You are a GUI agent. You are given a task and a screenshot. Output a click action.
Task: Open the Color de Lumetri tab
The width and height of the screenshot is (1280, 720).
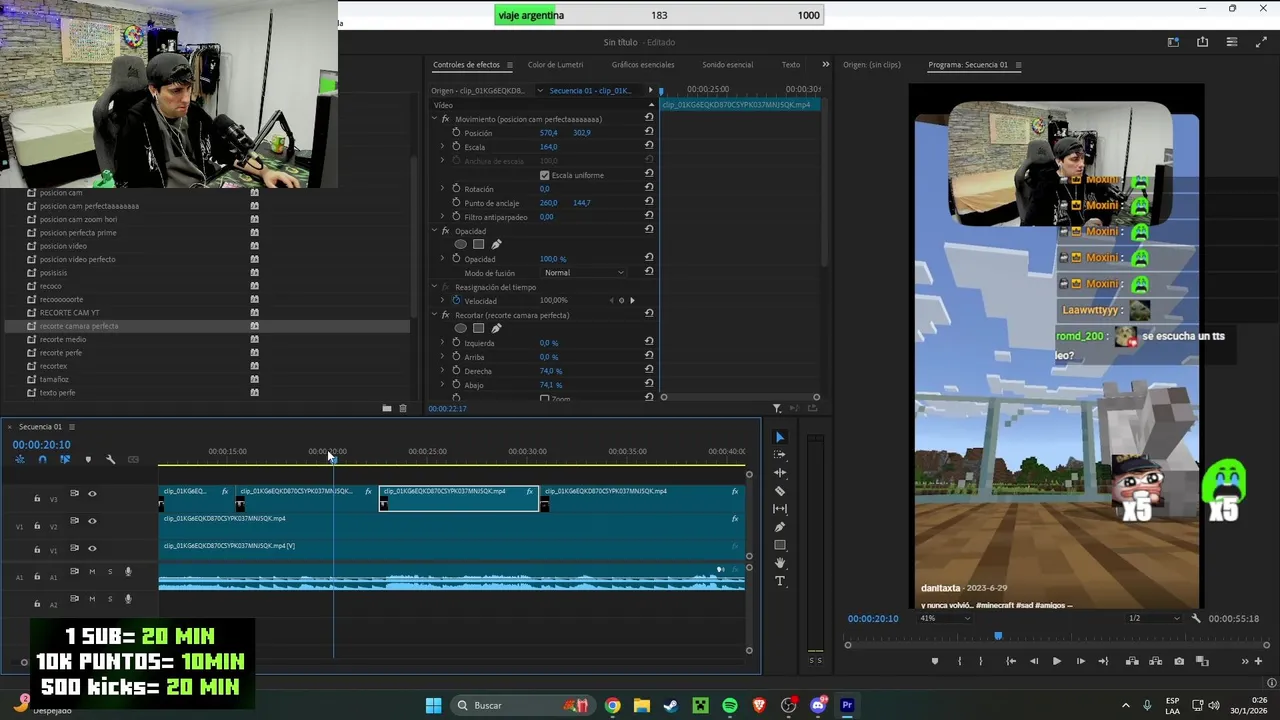click(555, 65)
